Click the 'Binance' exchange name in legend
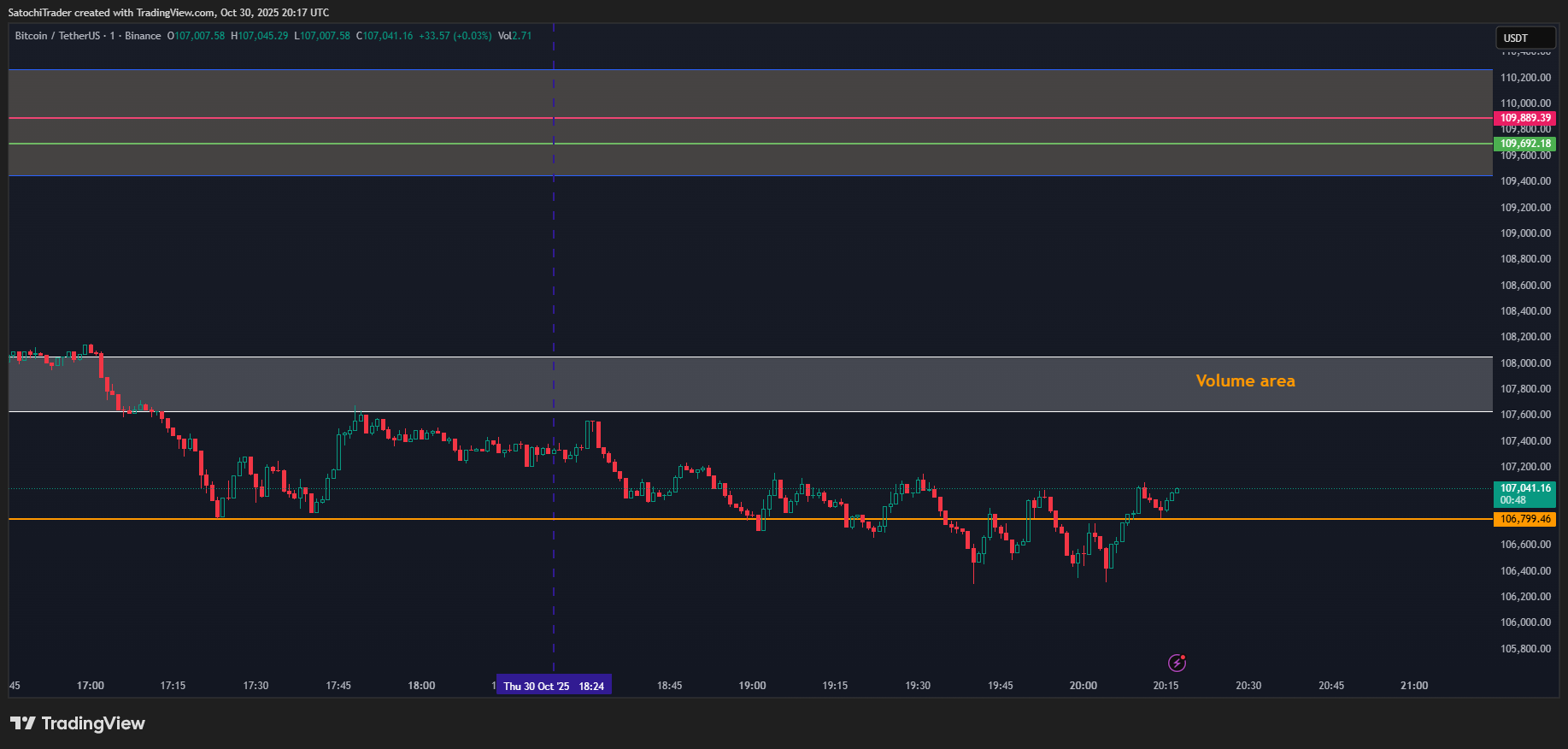 click(143, 36)
